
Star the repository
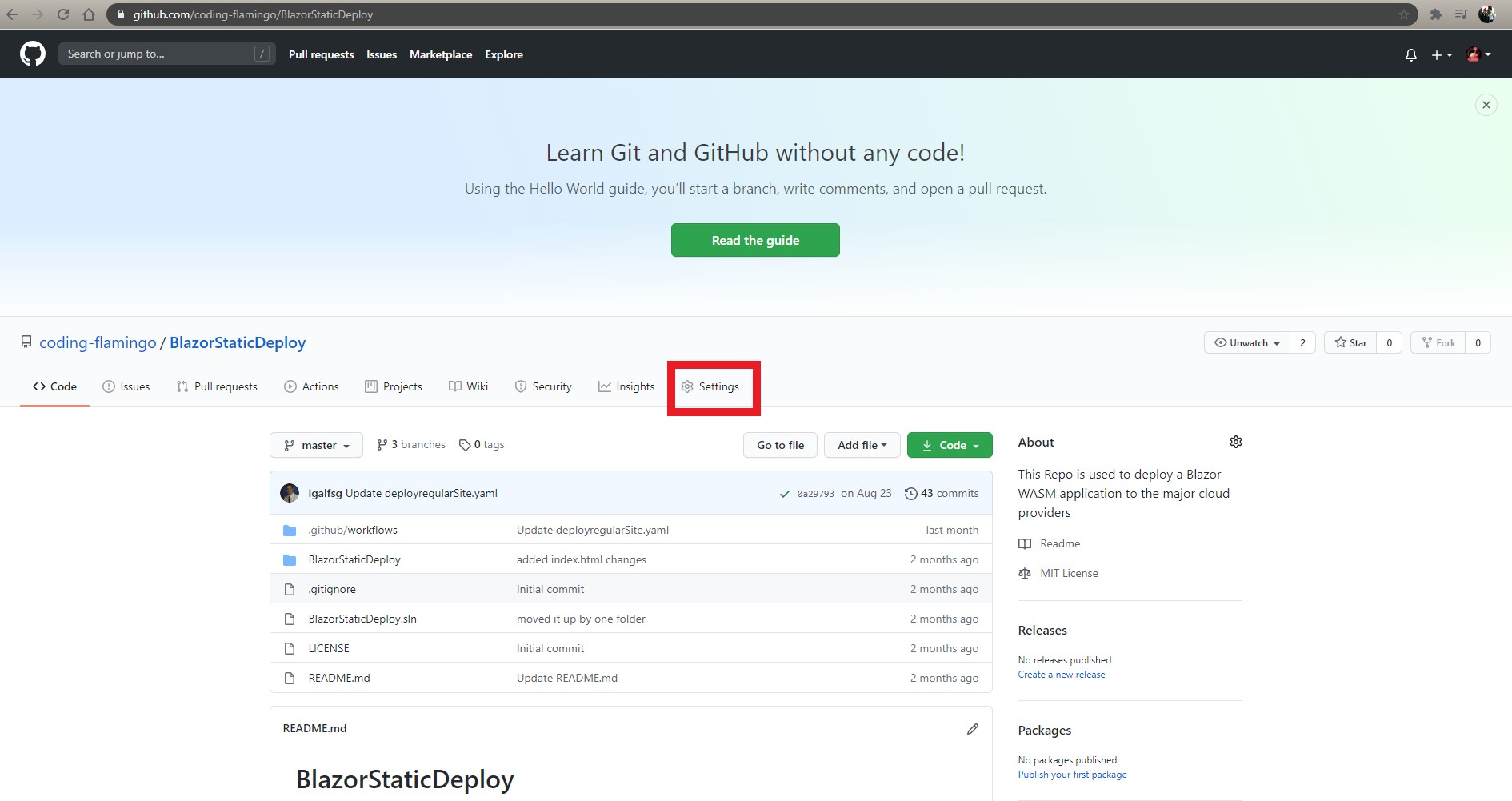[1350, 342]
